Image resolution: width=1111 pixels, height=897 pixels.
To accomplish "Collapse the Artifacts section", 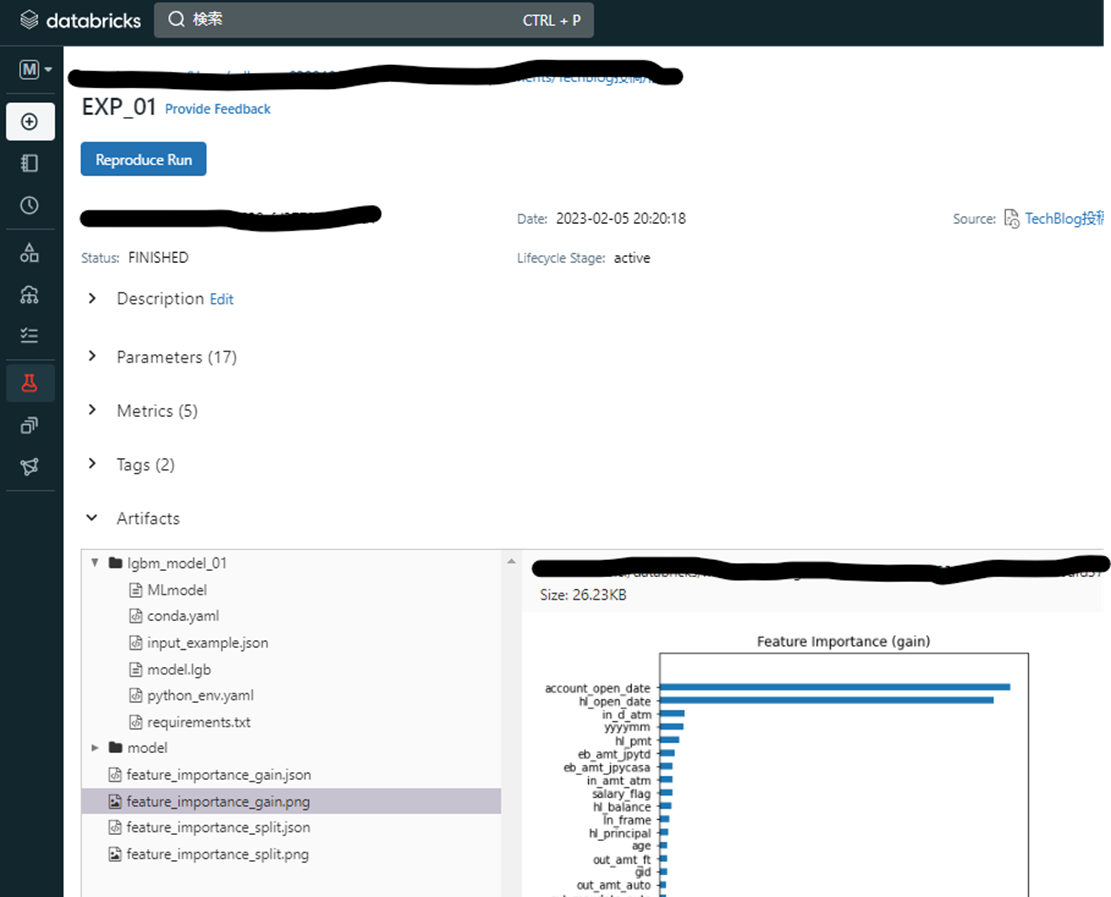I will coord(92,518).
